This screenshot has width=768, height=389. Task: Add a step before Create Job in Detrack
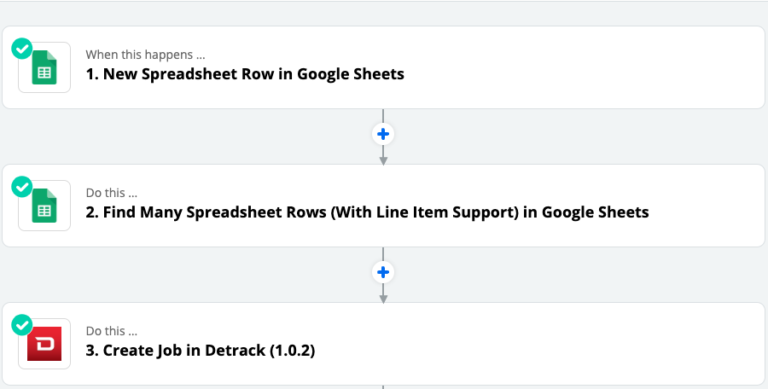[x=383, y=272]
